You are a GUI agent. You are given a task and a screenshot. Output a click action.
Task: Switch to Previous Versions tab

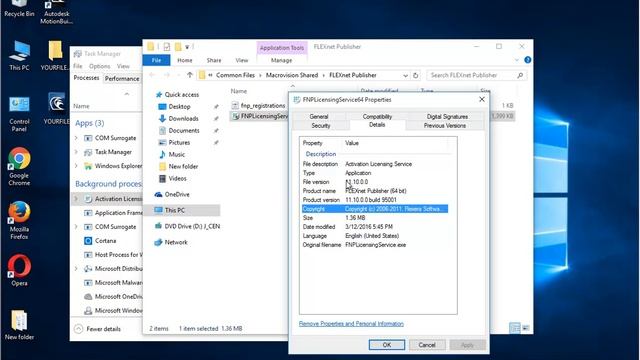point(444,126)
